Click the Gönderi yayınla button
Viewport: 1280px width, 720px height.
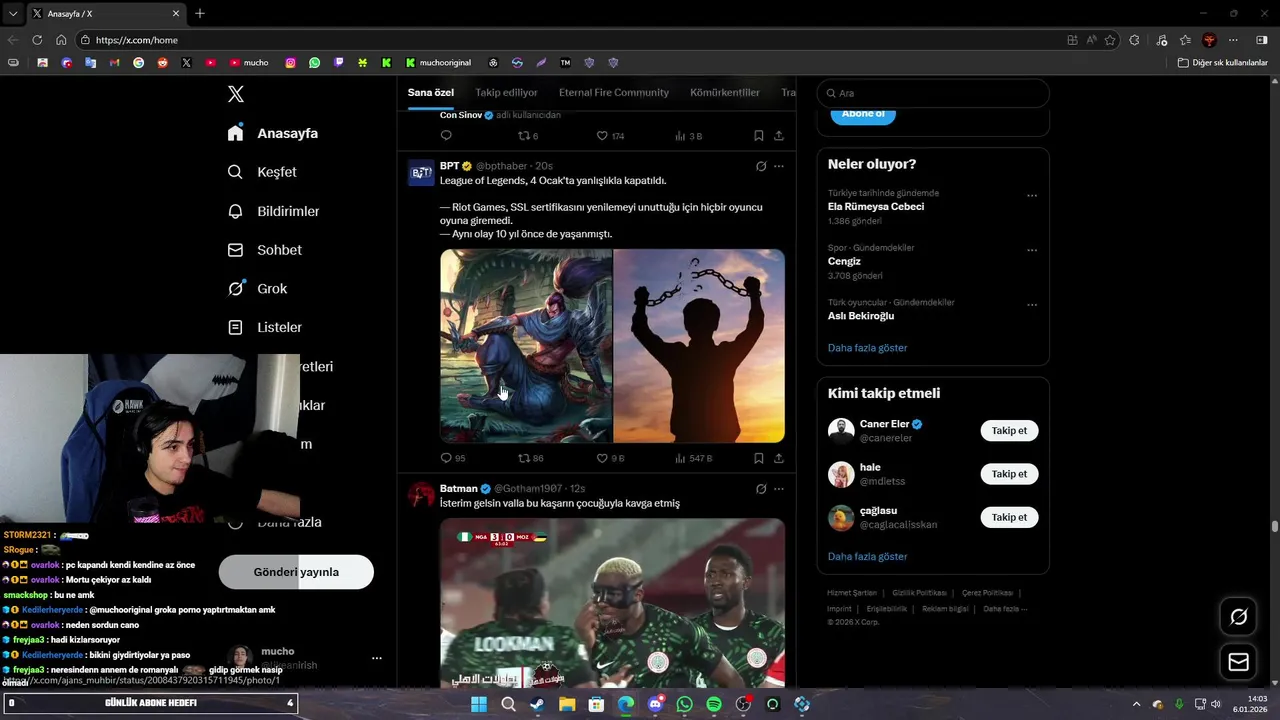[296, 572]
